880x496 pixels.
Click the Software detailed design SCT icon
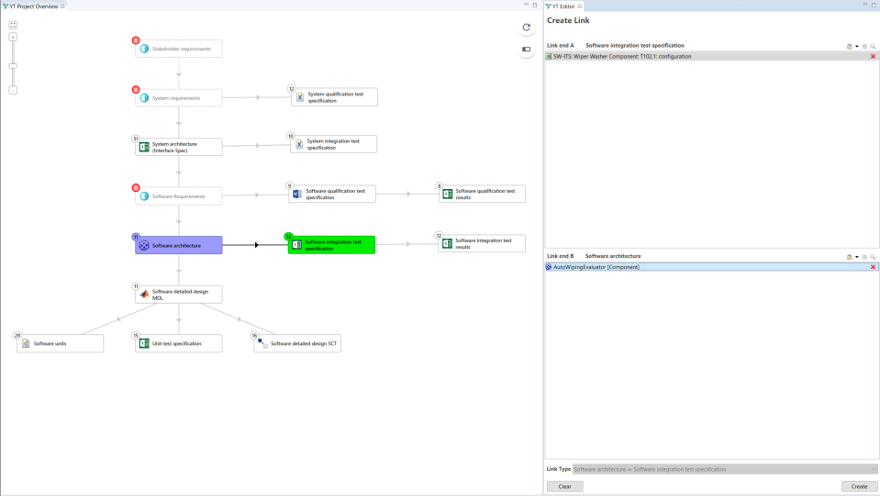tap(263, 343)
